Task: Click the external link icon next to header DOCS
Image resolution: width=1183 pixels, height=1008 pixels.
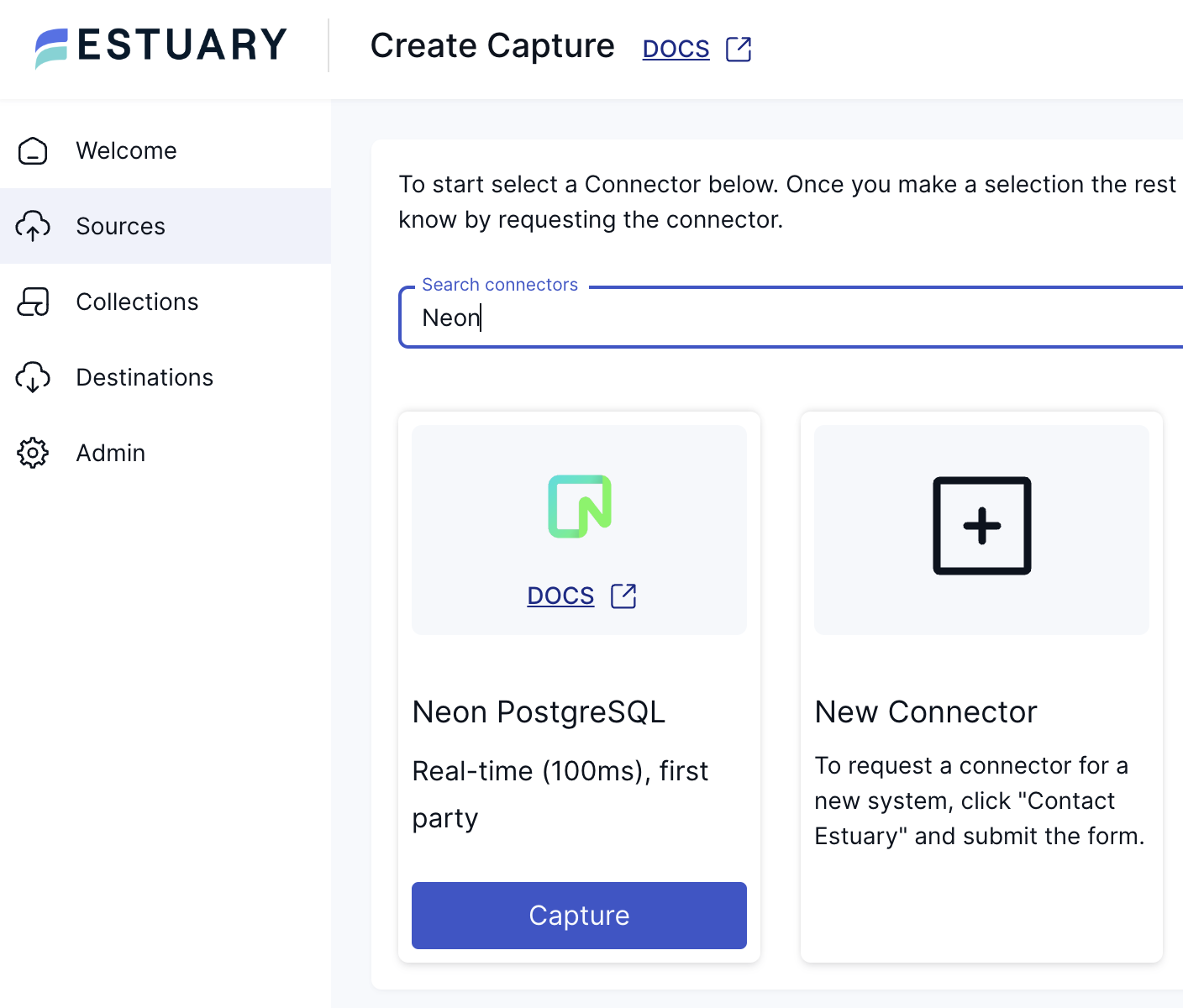Action: pyautogui.click(x=739, y=50)
